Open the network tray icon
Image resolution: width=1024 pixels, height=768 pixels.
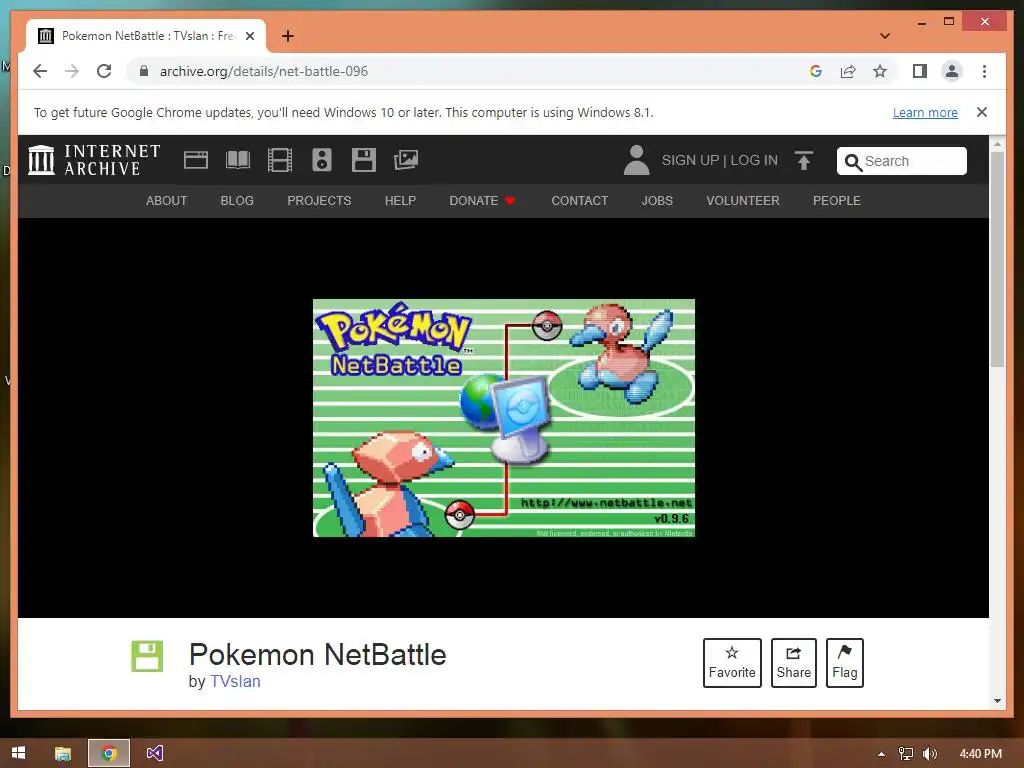(x=906, y=754)
